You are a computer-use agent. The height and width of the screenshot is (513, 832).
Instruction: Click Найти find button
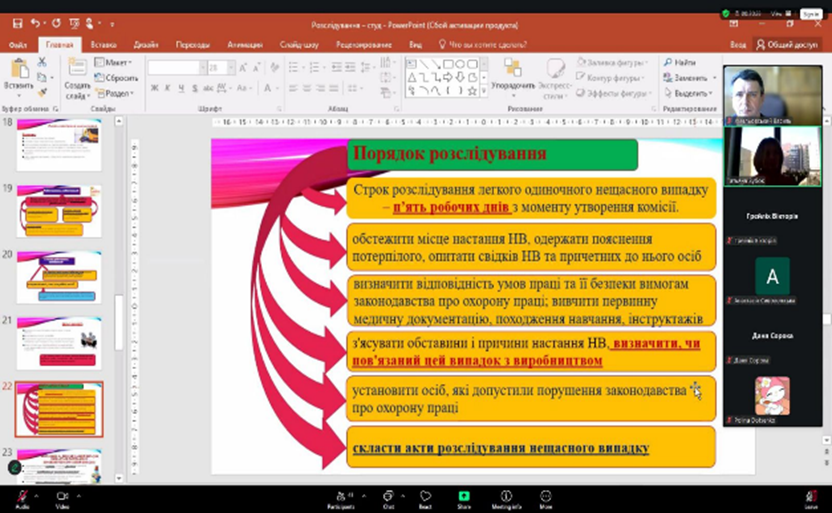680,62
